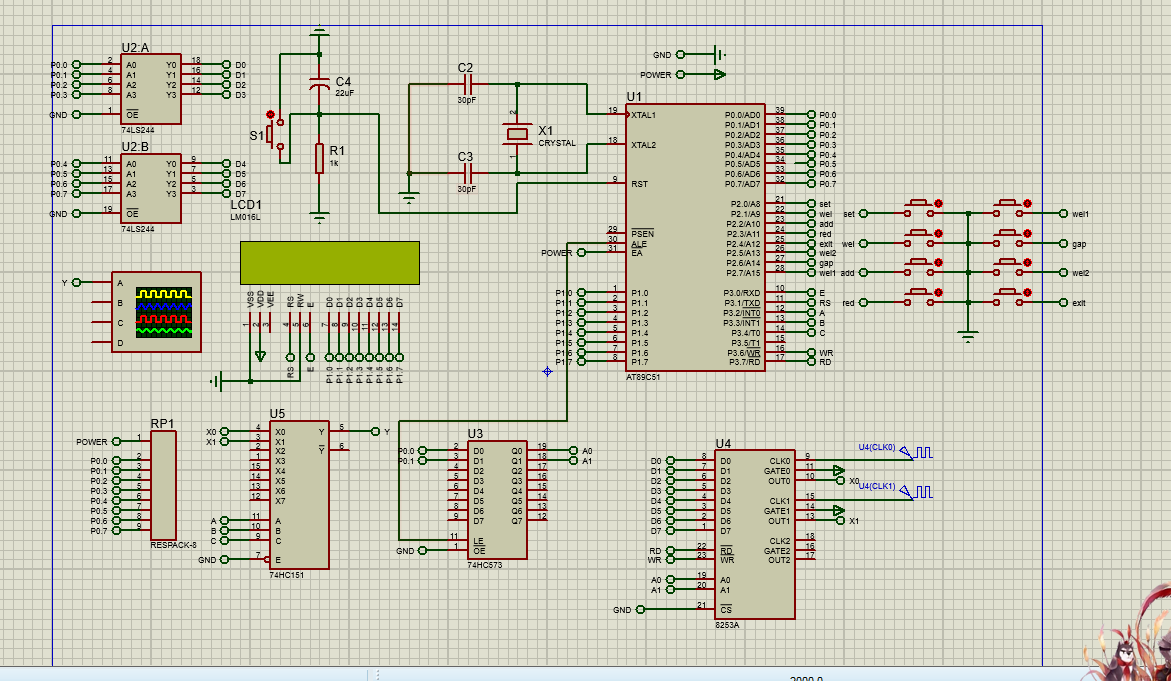Click the 8253A part label
Screen dimensions: 1171x681
(x=727, y=624)
